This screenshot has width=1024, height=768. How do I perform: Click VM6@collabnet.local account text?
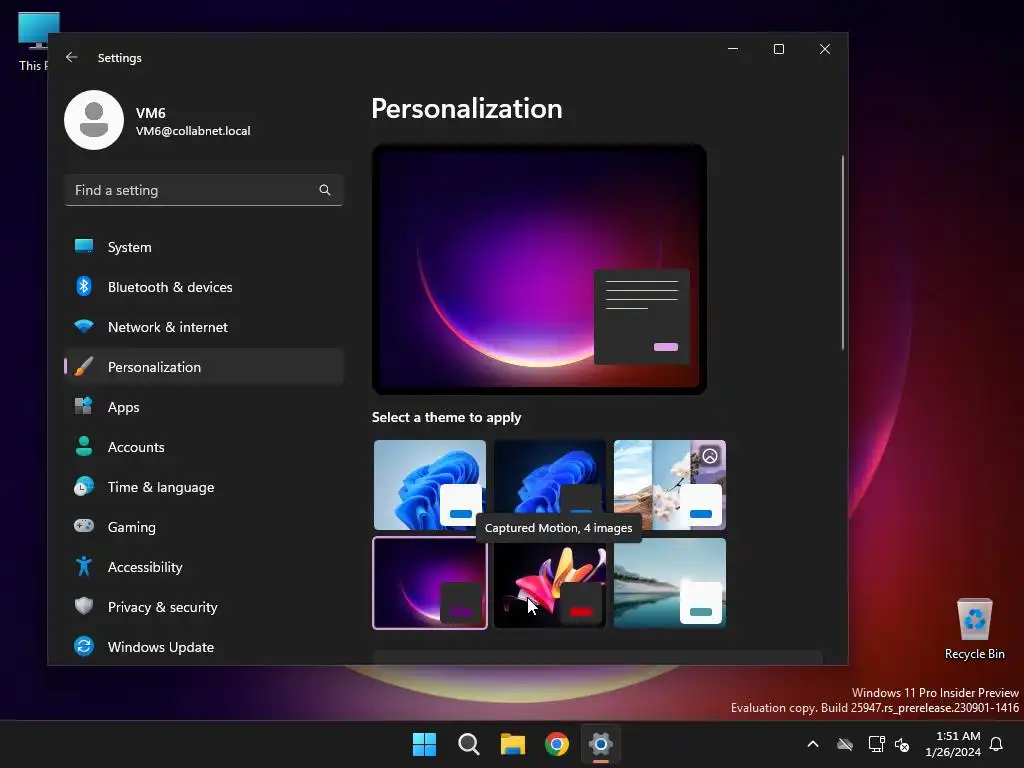pos(193,131)
